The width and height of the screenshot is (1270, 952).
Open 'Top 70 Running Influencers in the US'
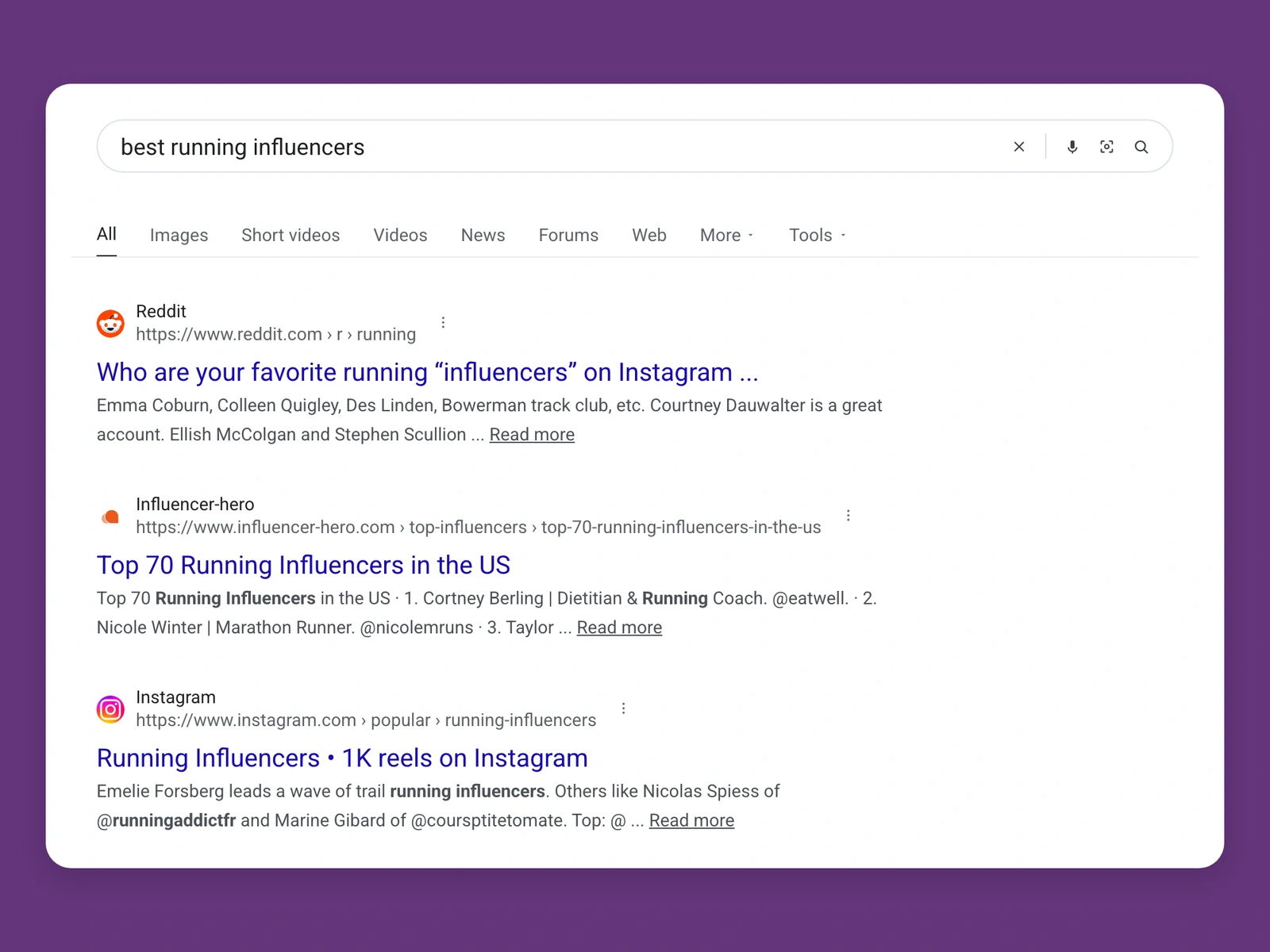(303, 566)
